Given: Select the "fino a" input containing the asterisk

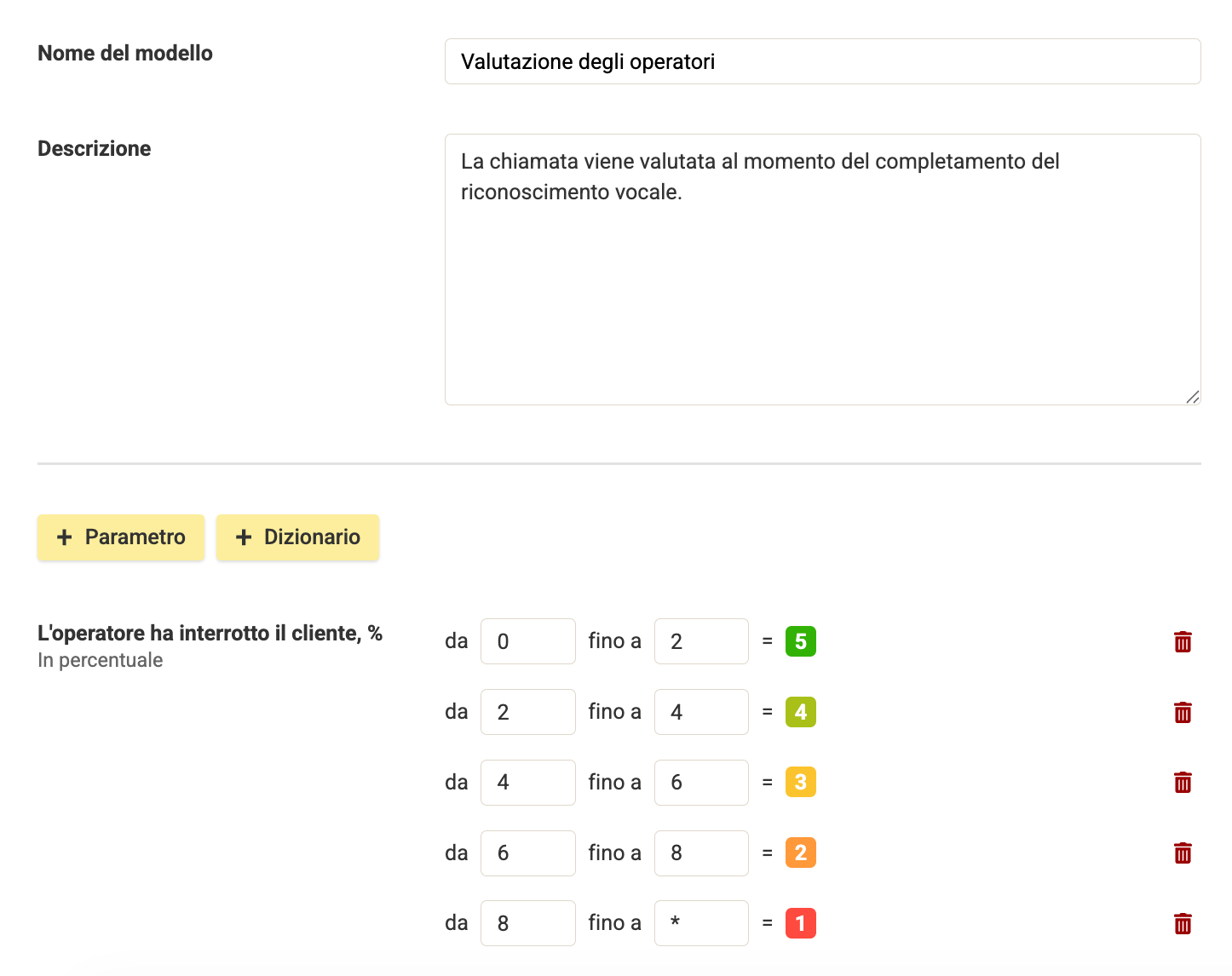Looking at the screenshot, I should pyautogui.click(x=701, y=923).
